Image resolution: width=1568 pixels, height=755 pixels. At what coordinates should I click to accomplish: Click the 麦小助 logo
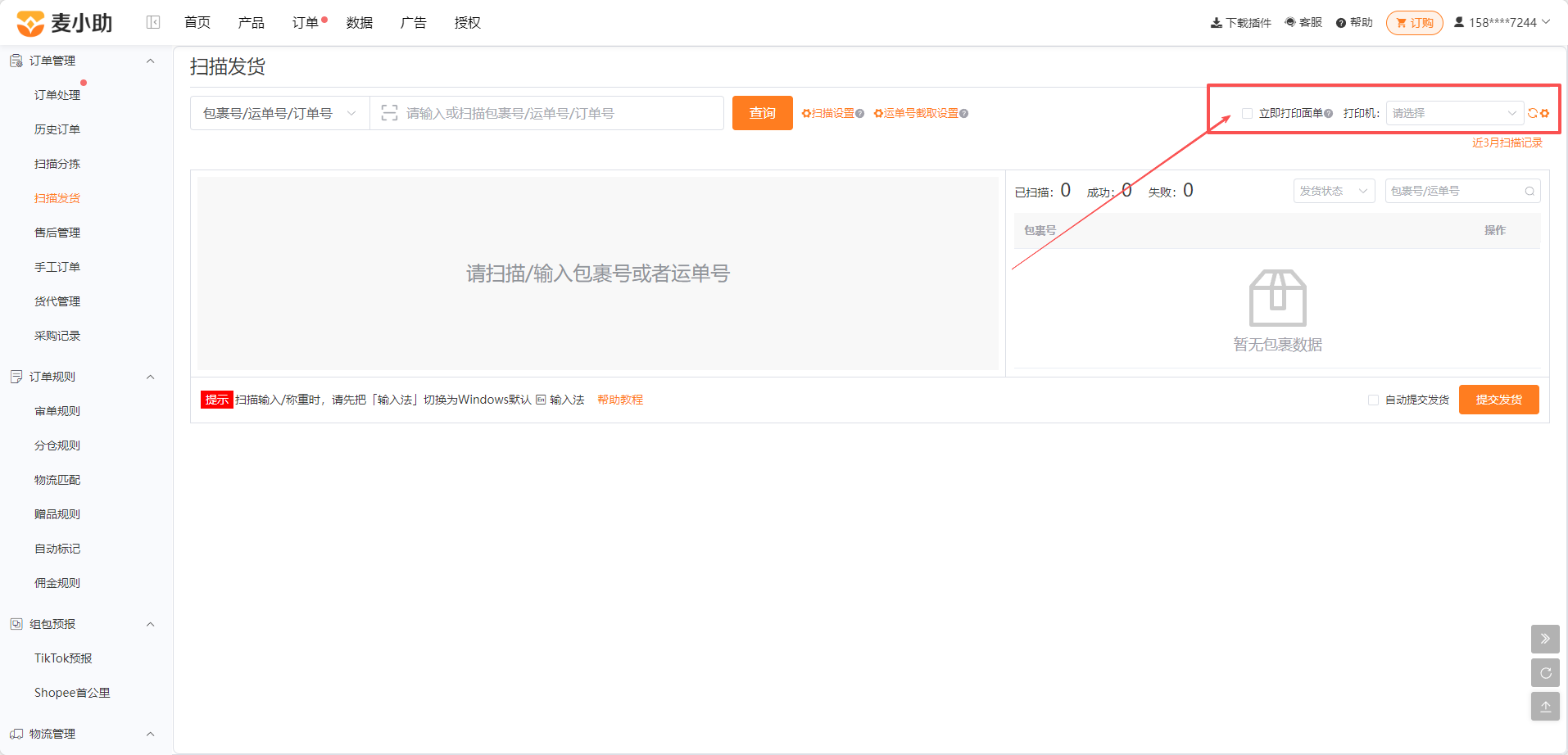click(65, 23)
